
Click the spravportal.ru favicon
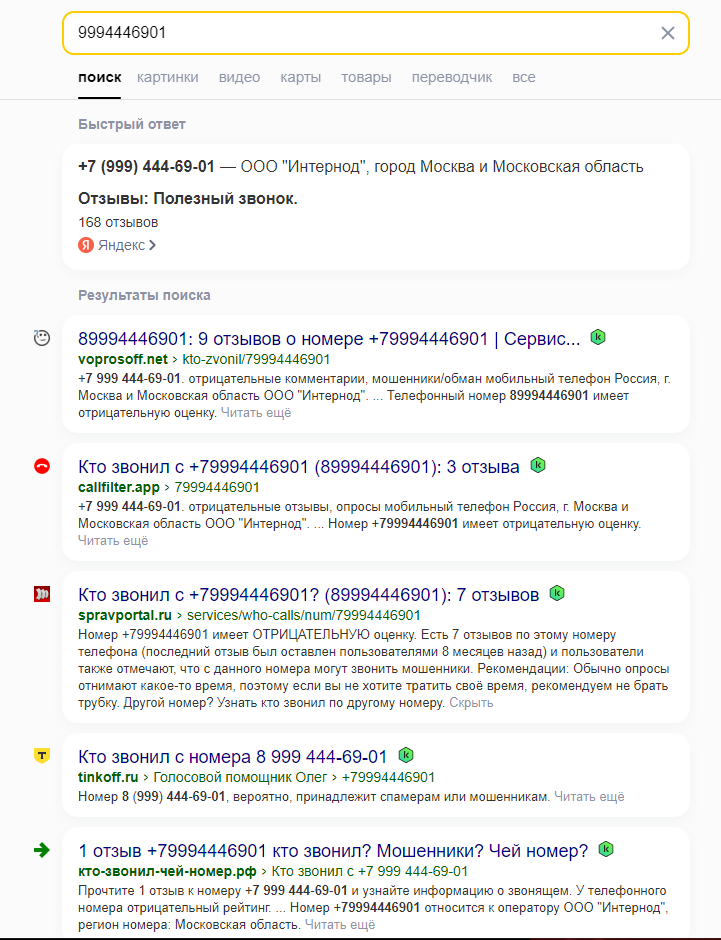click(41, 594)
